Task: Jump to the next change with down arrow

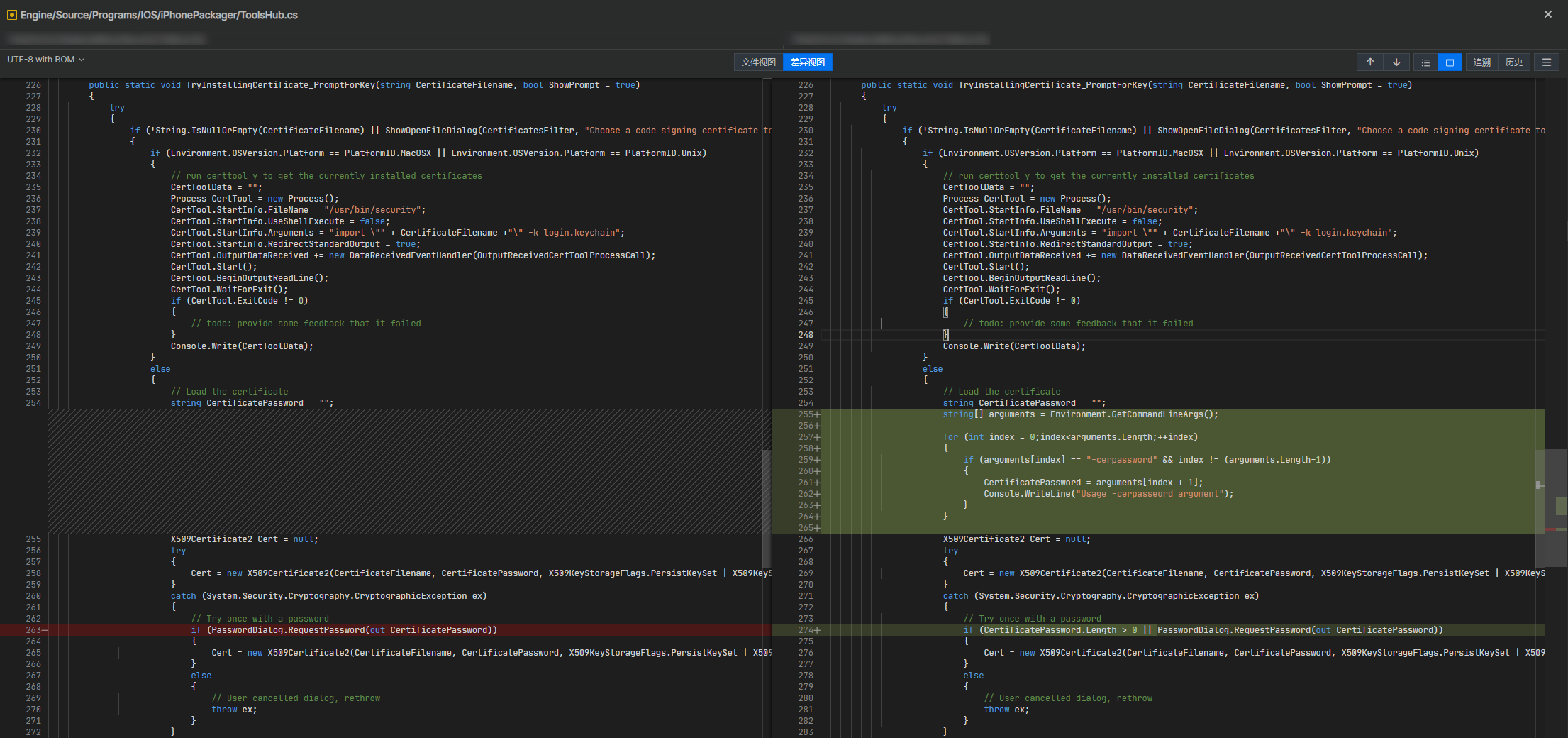Action: tap(1396, 62)
